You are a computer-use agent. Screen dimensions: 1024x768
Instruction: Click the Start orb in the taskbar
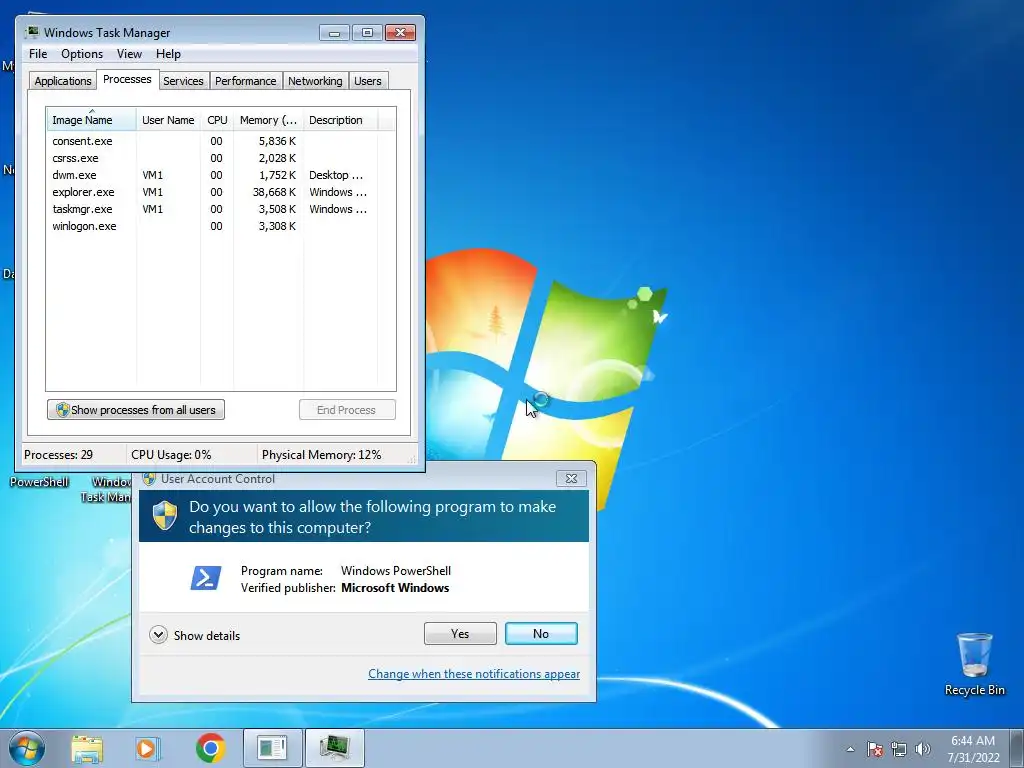point(27,748)
